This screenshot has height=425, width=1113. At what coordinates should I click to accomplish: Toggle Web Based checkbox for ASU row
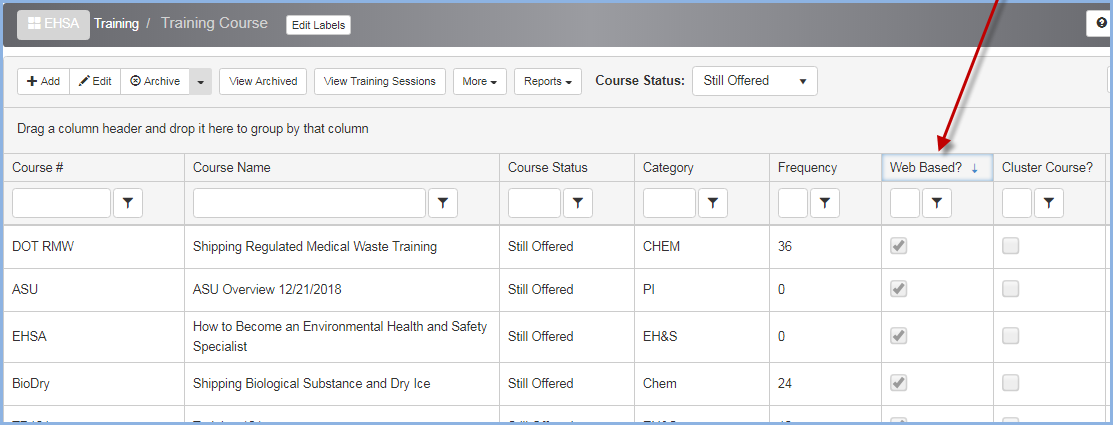pyautogui.click(x=899, y=289)
